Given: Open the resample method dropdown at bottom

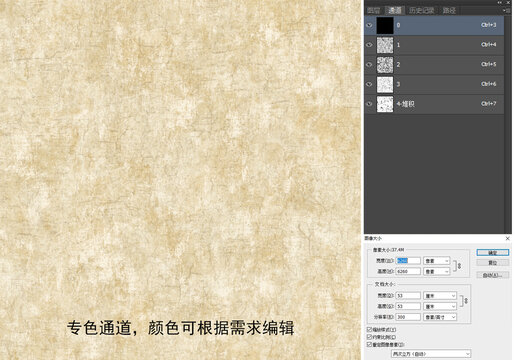Looking at the screenshot, I should (431, 354).
